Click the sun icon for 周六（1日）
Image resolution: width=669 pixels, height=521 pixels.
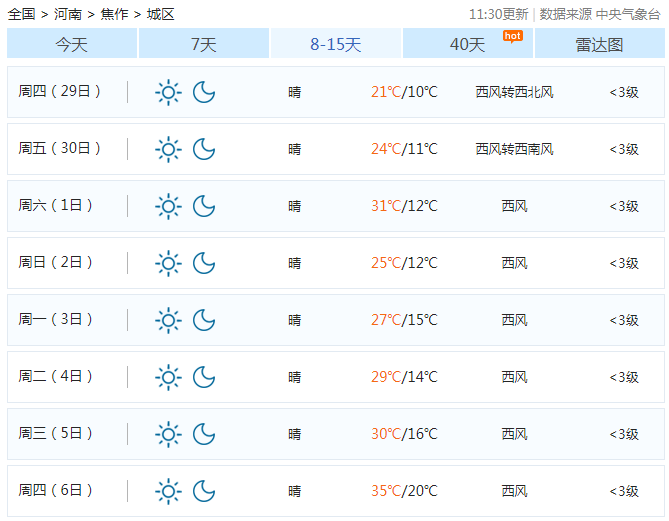(168, 207)
